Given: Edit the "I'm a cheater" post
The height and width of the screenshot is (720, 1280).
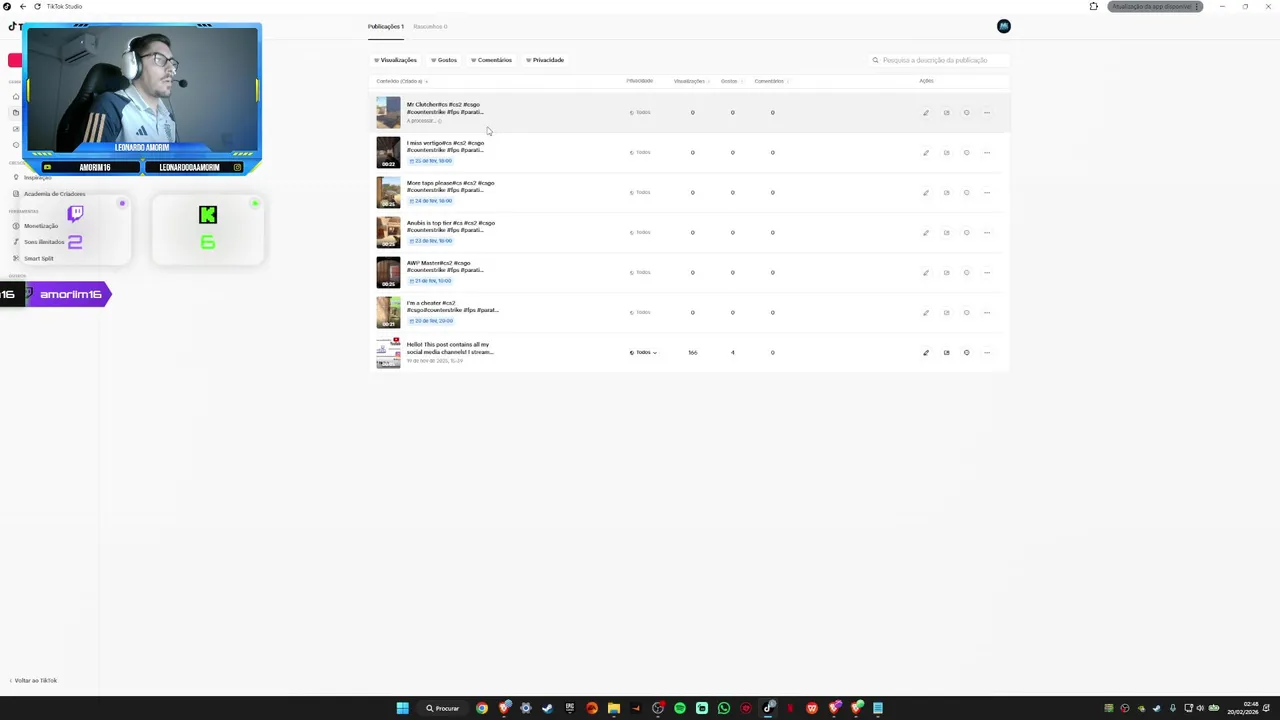Looking at the screenshot, I should pyautogui.click(x=926, y=313).
